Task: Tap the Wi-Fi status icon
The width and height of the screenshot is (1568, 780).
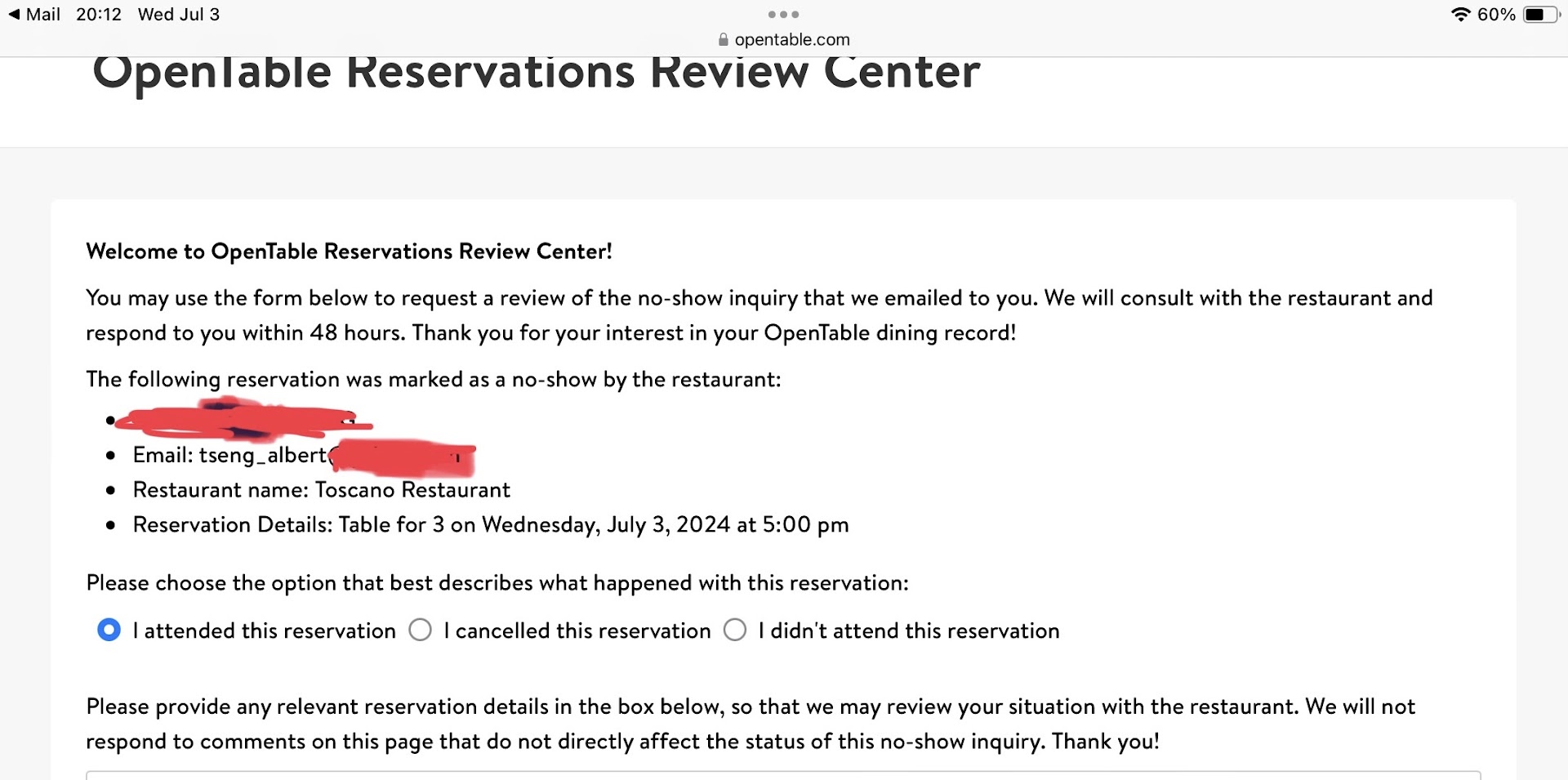Action: pos(1460,15)
